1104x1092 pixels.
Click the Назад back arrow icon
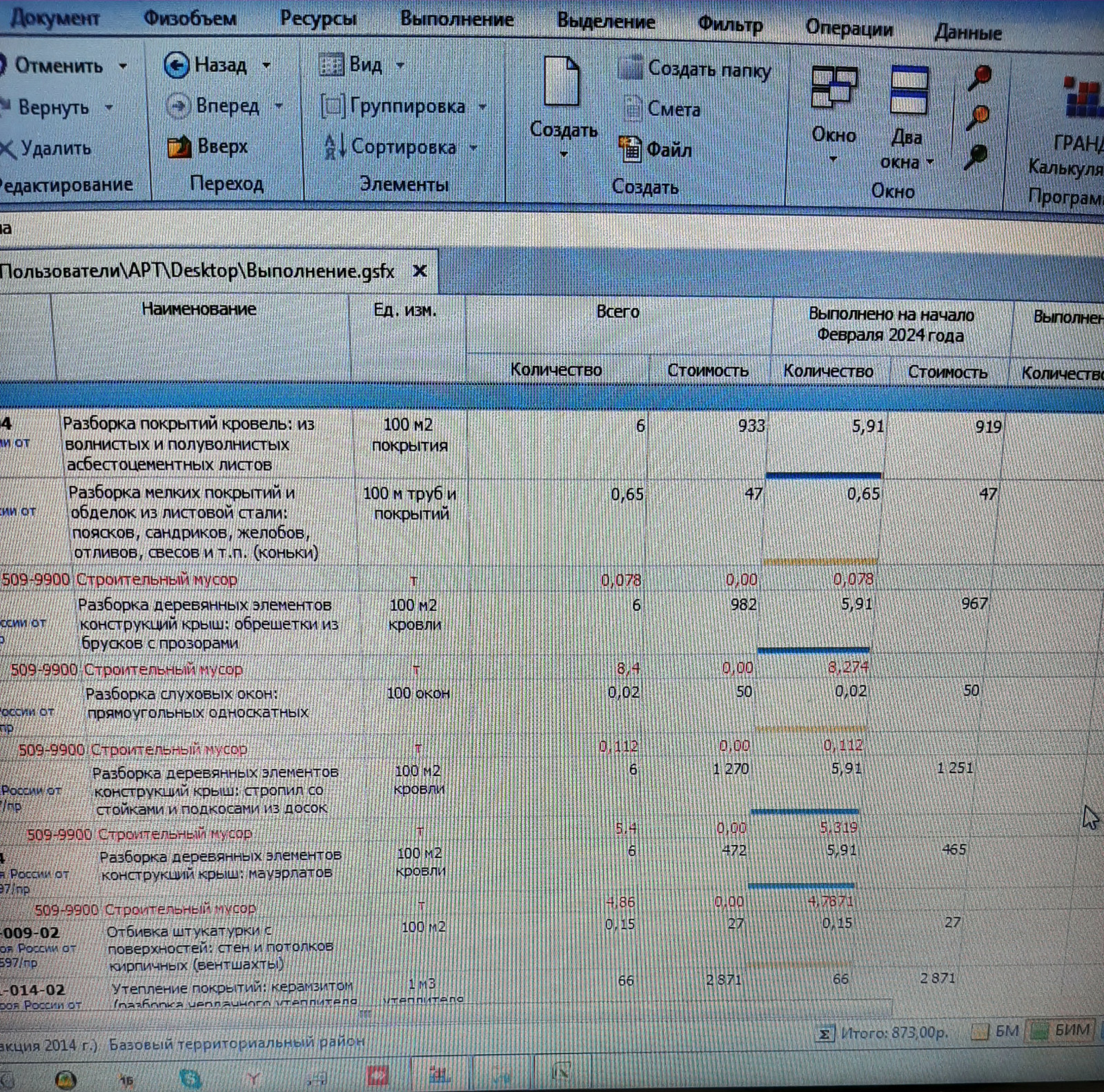tap(177, 66)
